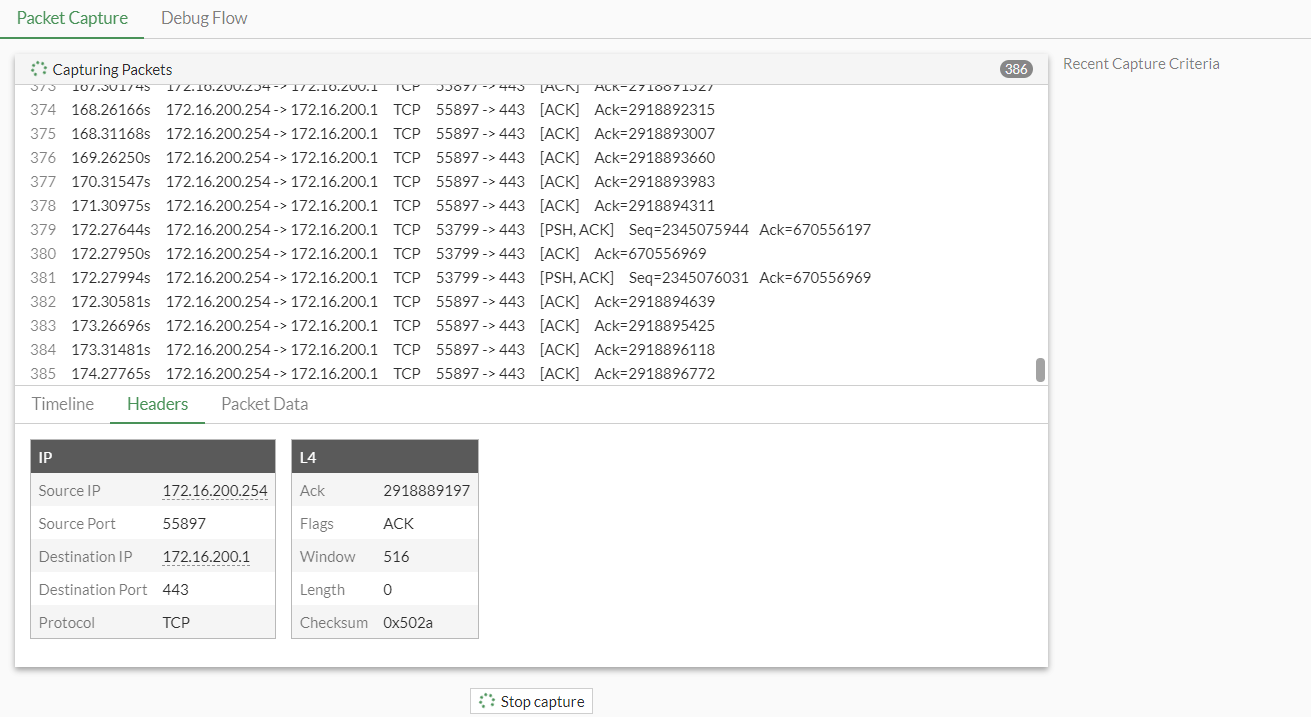Click Destination IP 172.16.200.1 link
The height and width of the screenshot is (717, 1311).
206,556
